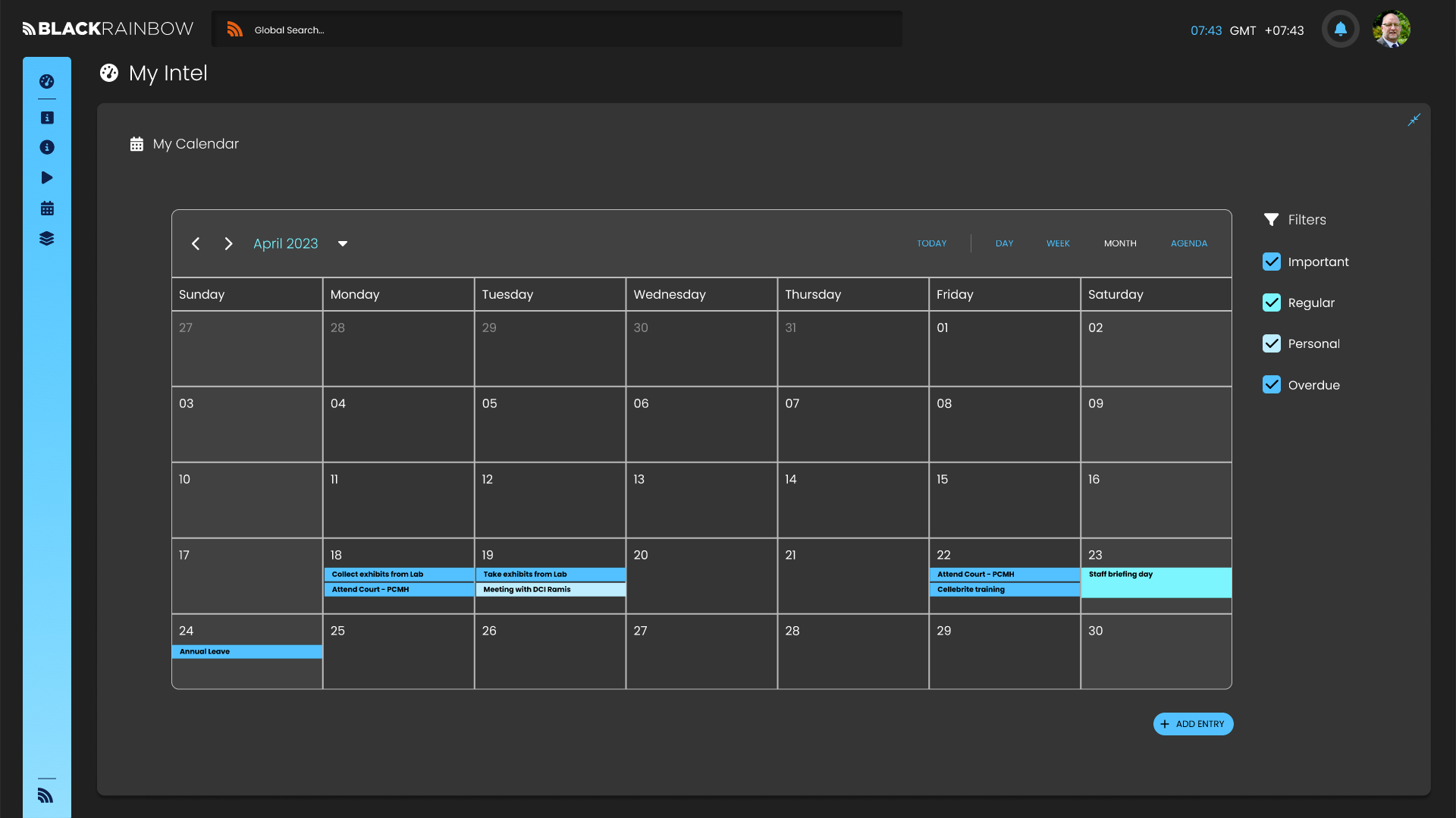Collapse the My Calendar widget via shrink arrows
This screenshot has height=818, width=1456.
point(1414,120)
